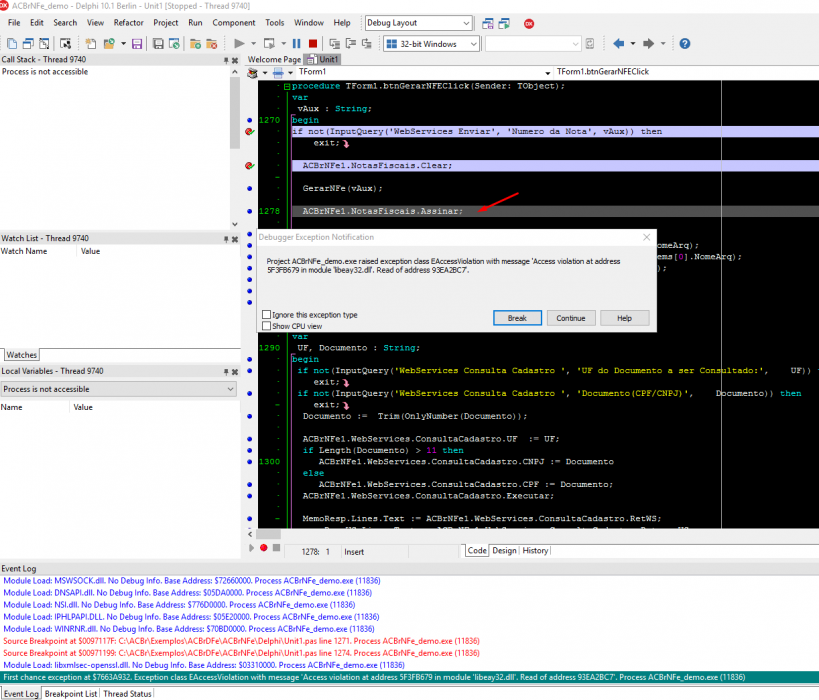Click the purple Save icon
This screenshot has height=700, width=819.
[x=137, y=44]
